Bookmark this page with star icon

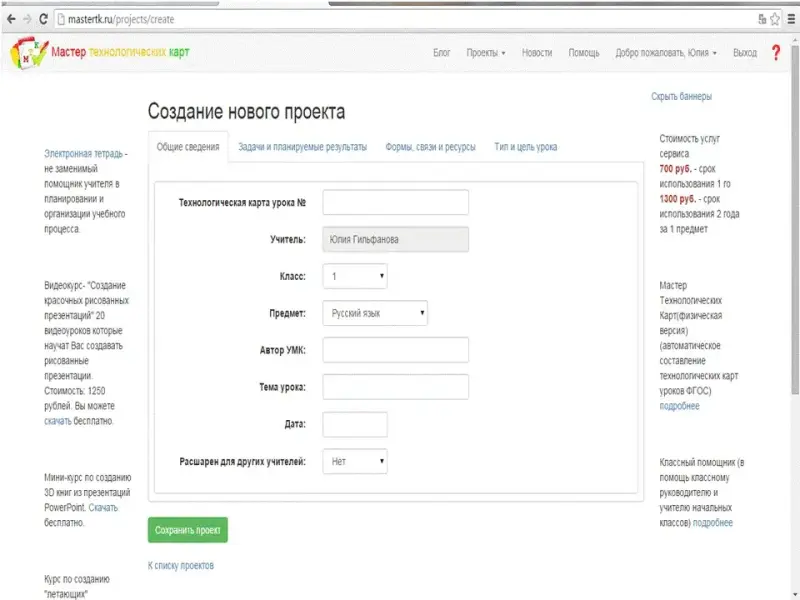click(775, 19)
